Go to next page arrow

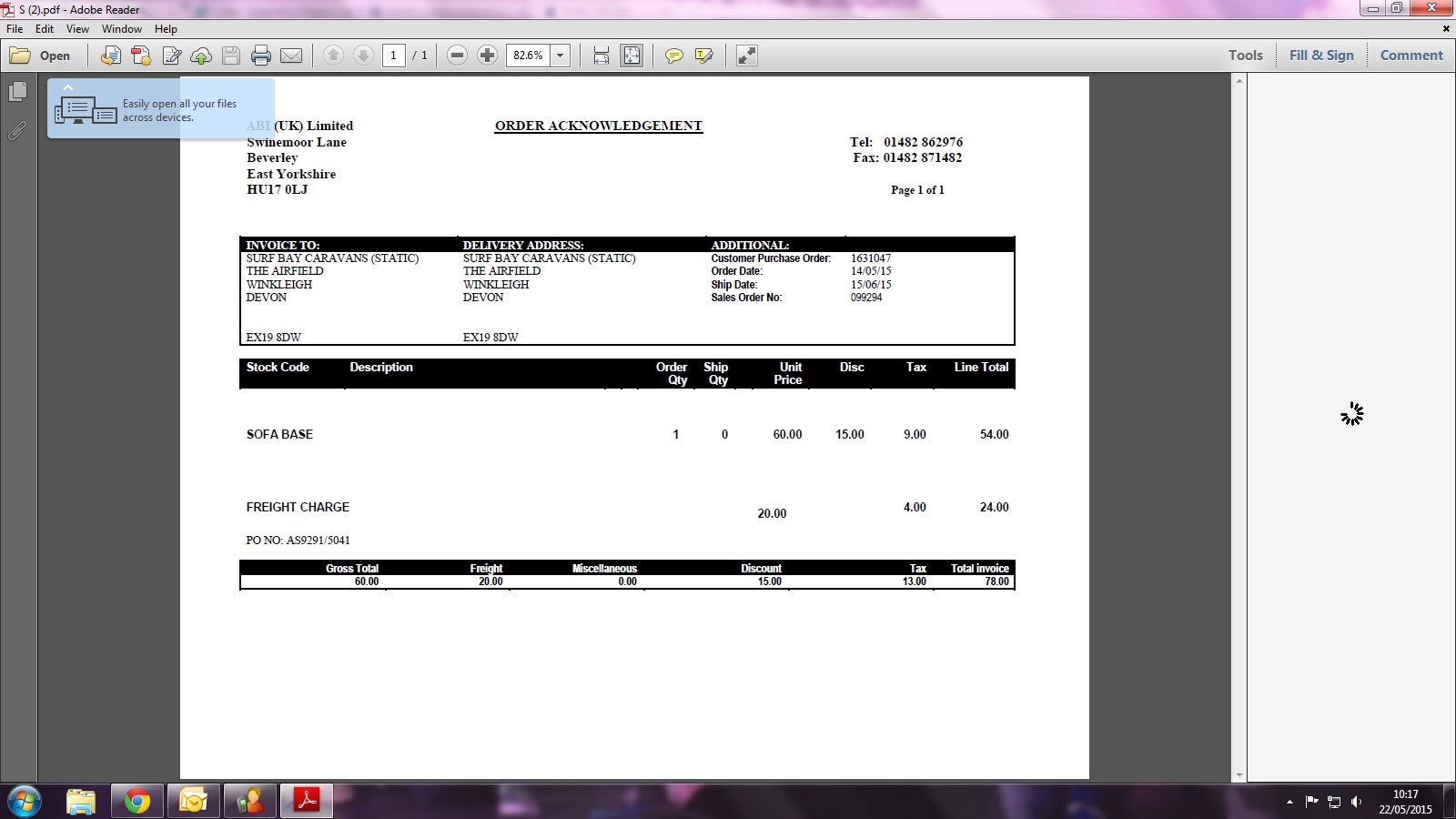(363, 56)
